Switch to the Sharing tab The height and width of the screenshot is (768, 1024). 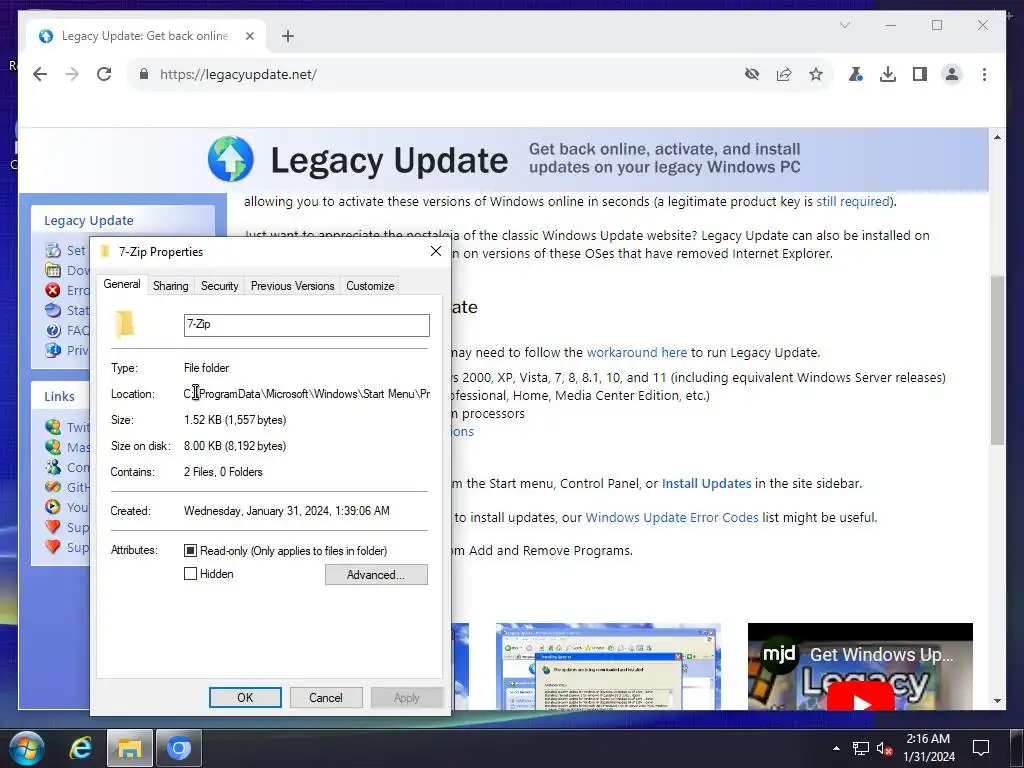170,285
